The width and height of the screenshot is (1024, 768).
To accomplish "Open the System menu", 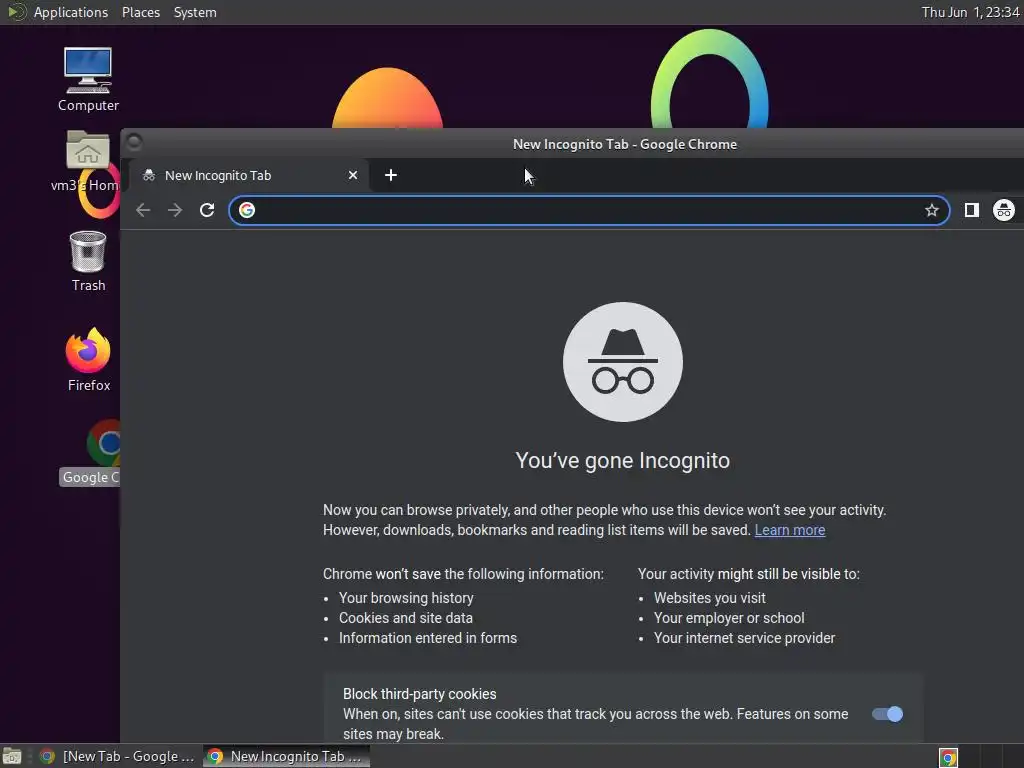I will click(195, 12).
